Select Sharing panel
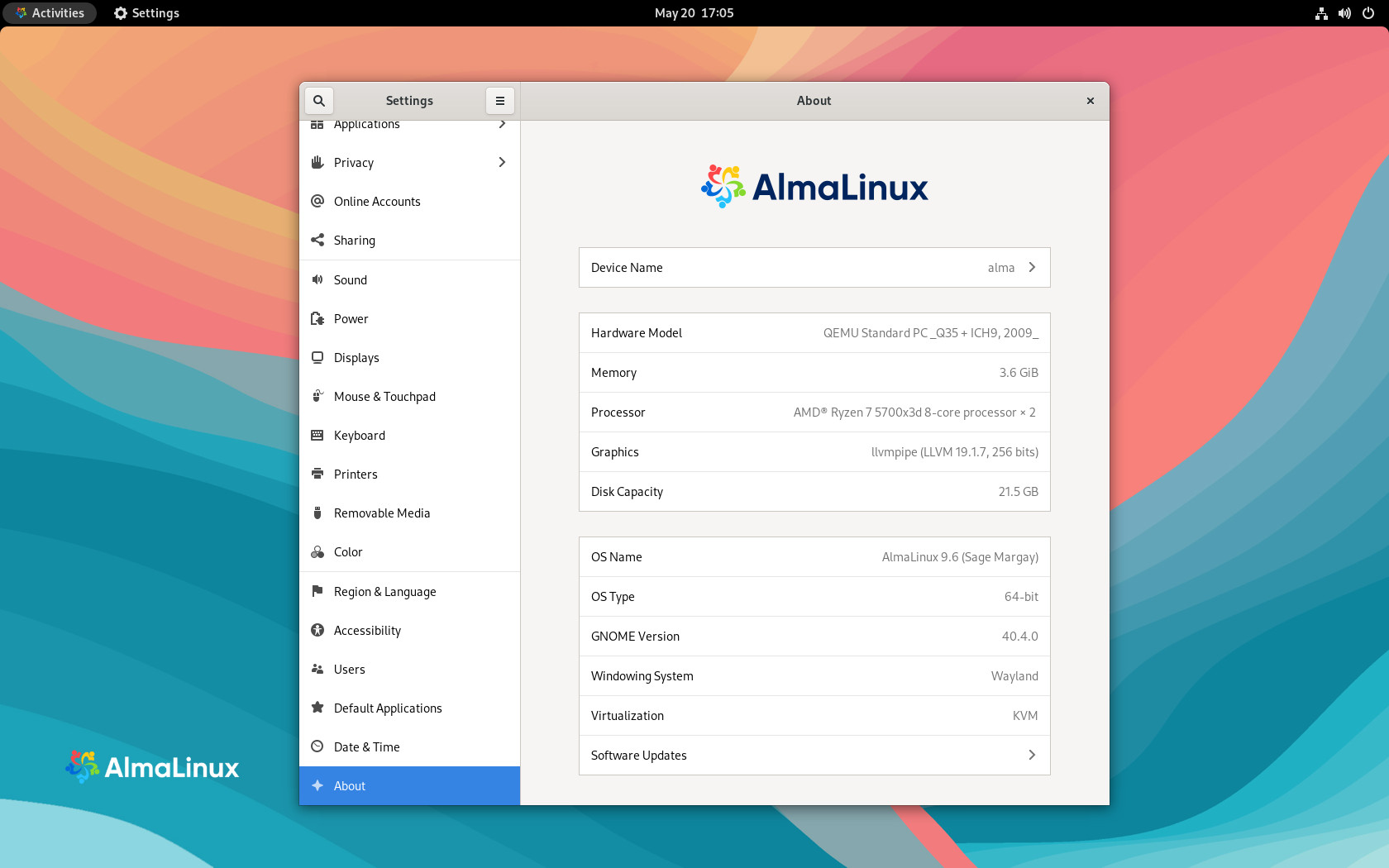Screen dimensions: 1389x868 click(409, 240)
